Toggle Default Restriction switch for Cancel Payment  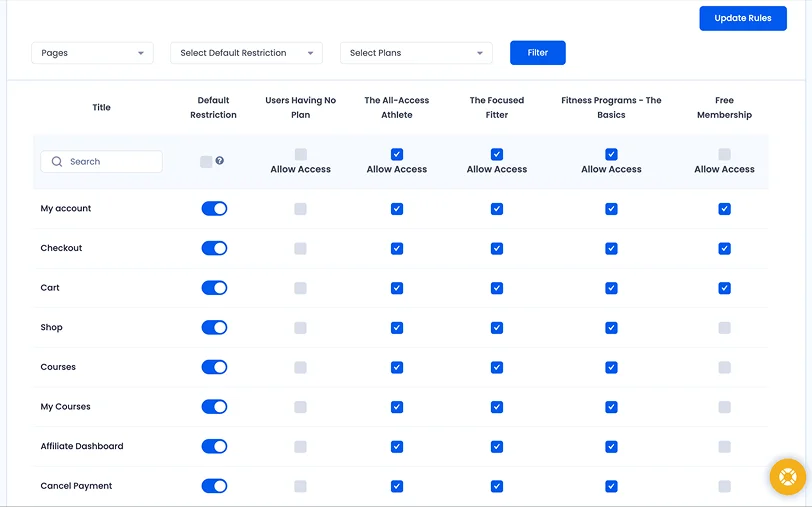tap(214, 486)
